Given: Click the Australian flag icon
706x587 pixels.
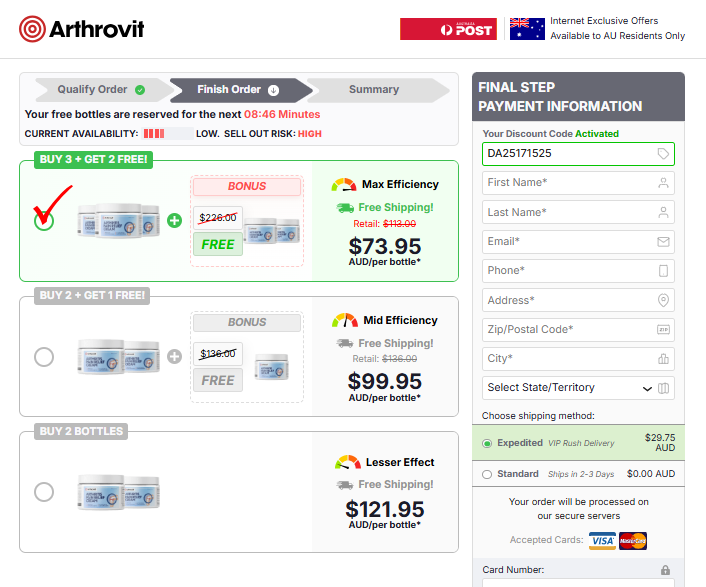Looking at the screenshot, I should (527, 29).
